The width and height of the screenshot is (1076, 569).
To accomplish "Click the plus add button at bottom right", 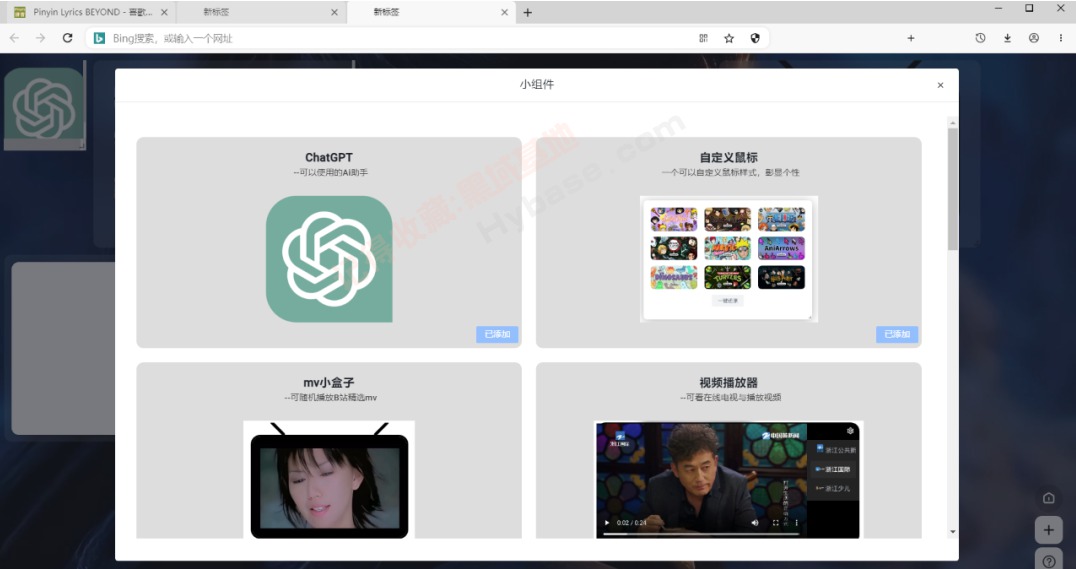I will [1048, 530].
